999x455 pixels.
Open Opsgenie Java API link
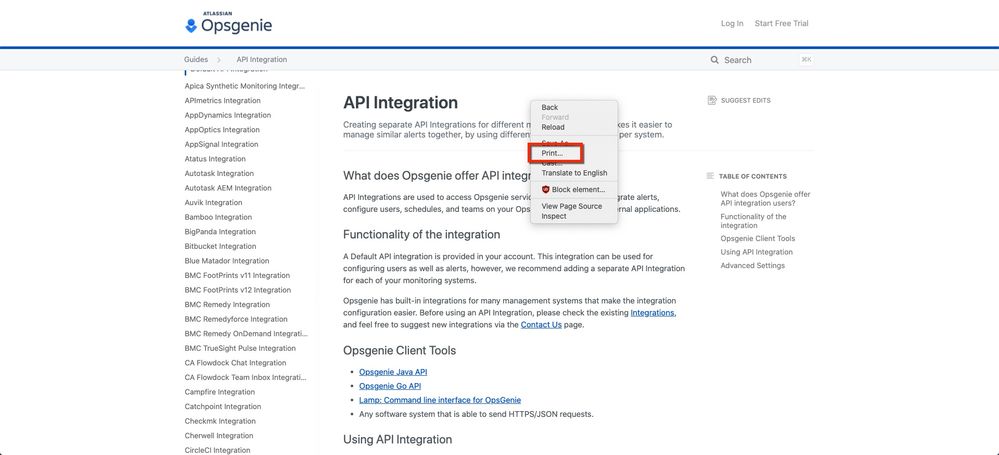(x=393, y=372)
